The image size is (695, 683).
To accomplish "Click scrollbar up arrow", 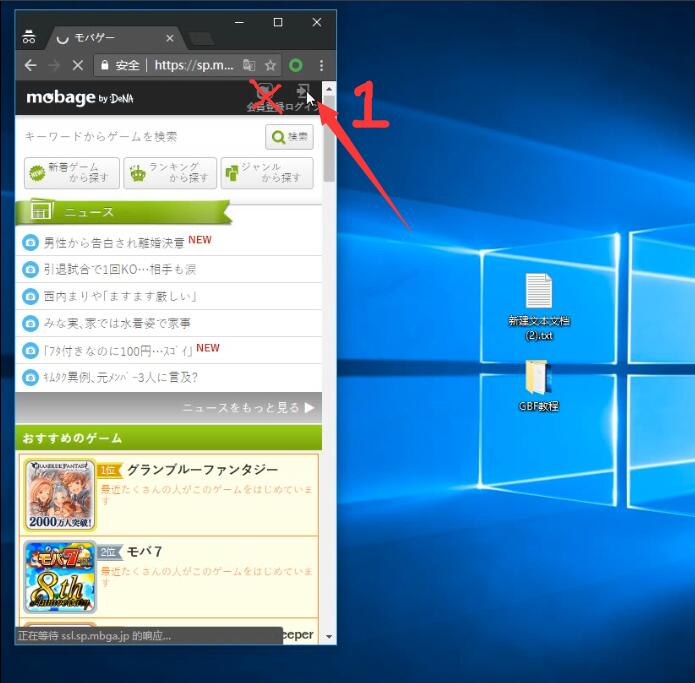I will tap(329, 89).
